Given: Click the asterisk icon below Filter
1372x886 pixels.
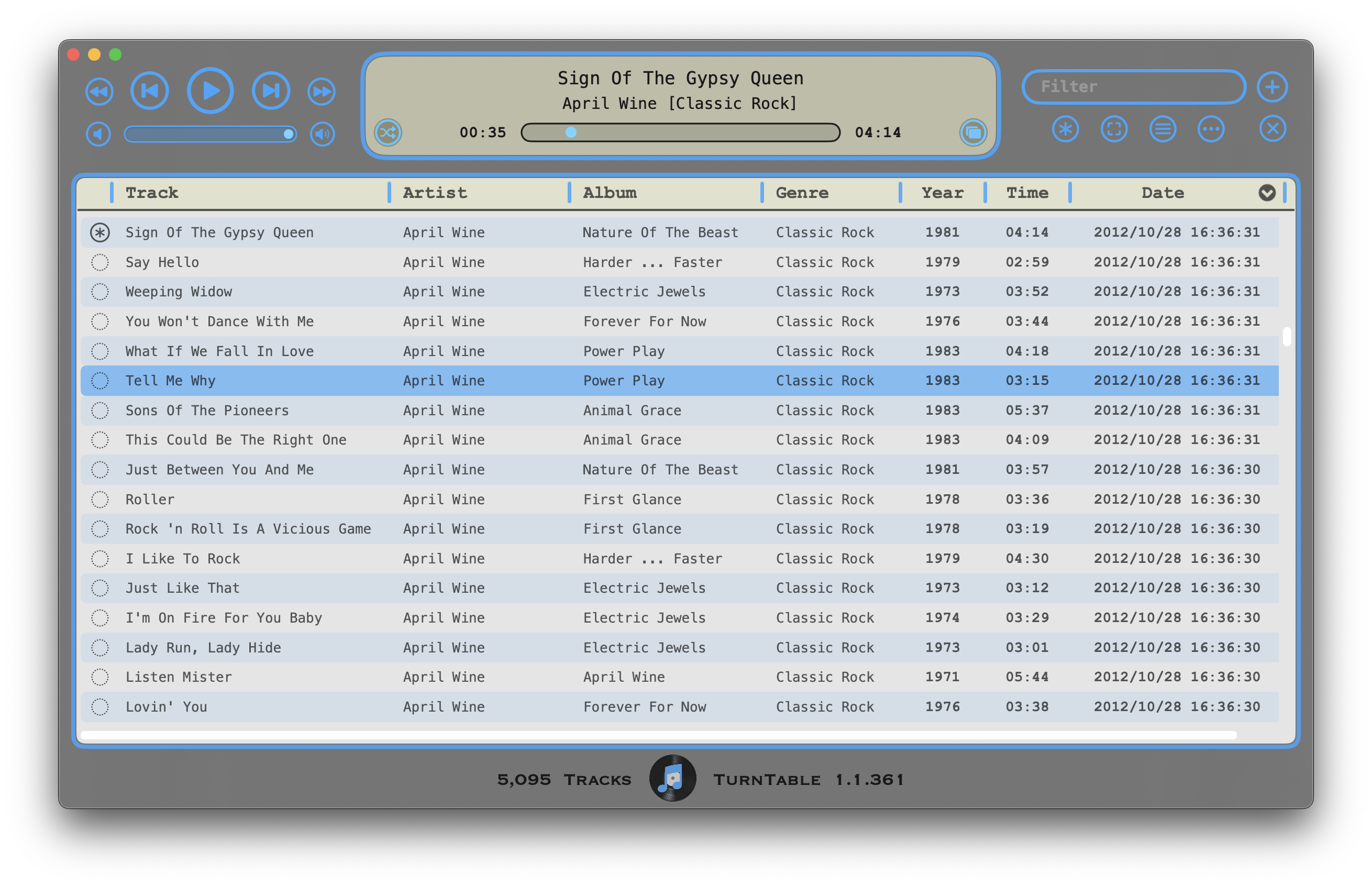Looking at the screenshot, I should pos(1065,129).
